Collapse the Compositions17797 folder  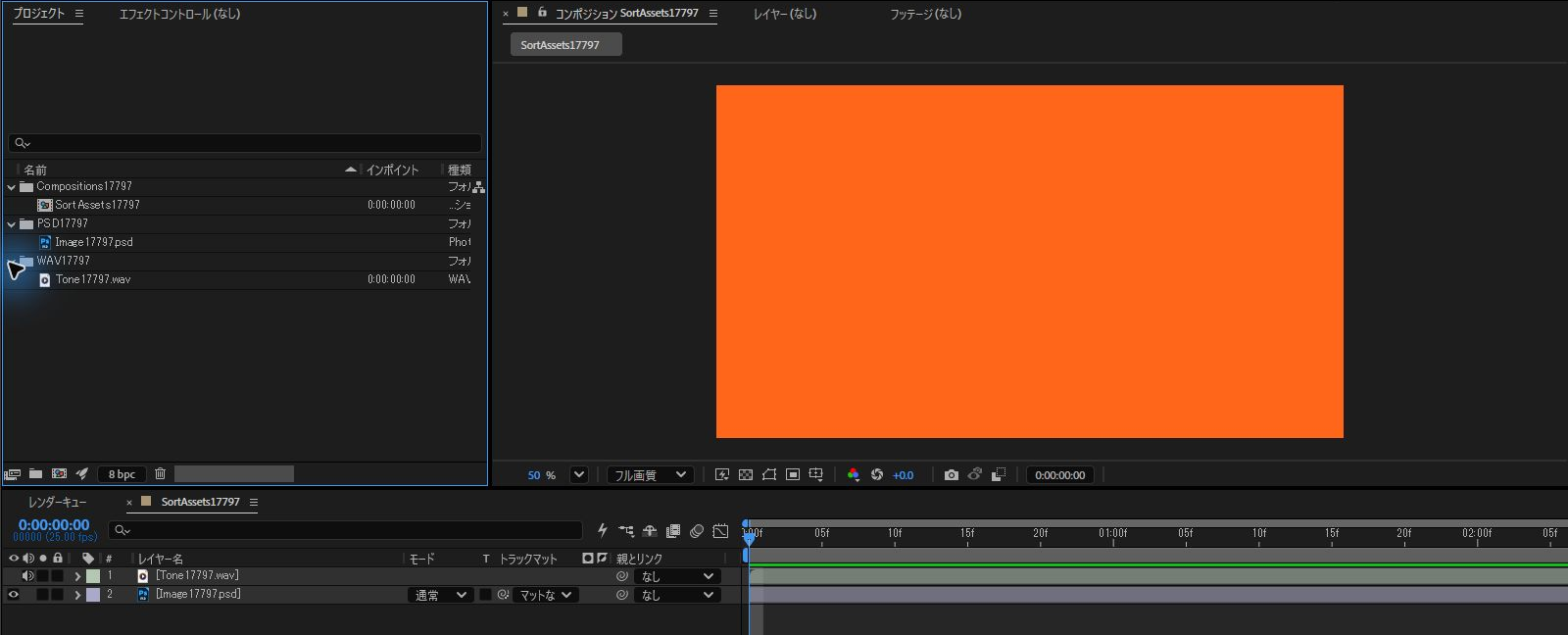coord(12,187)
